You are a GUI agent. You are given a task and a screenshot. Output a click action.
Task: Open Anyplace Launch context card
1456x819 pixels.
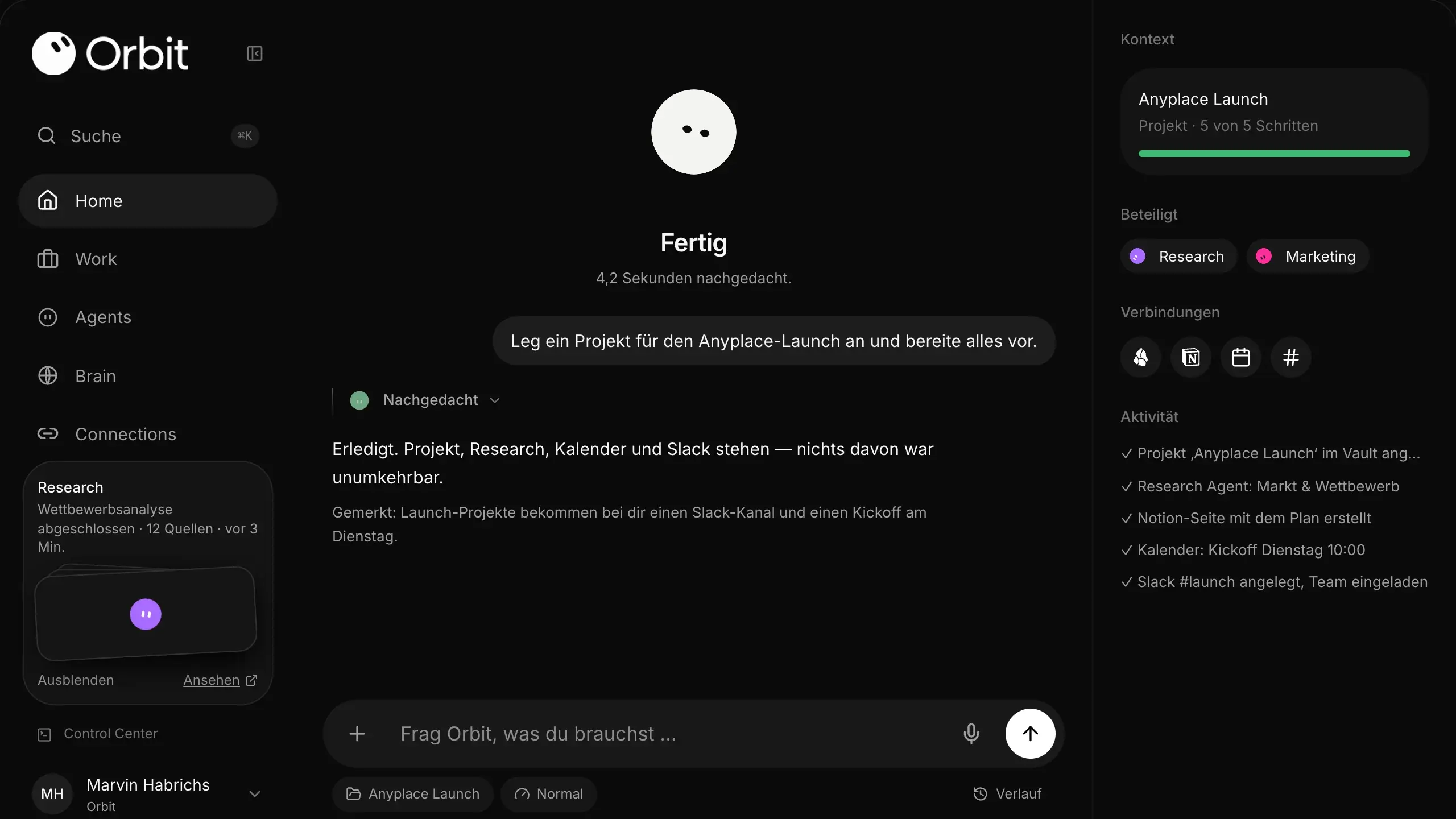pyautogui.click(x=1274, y=122)
